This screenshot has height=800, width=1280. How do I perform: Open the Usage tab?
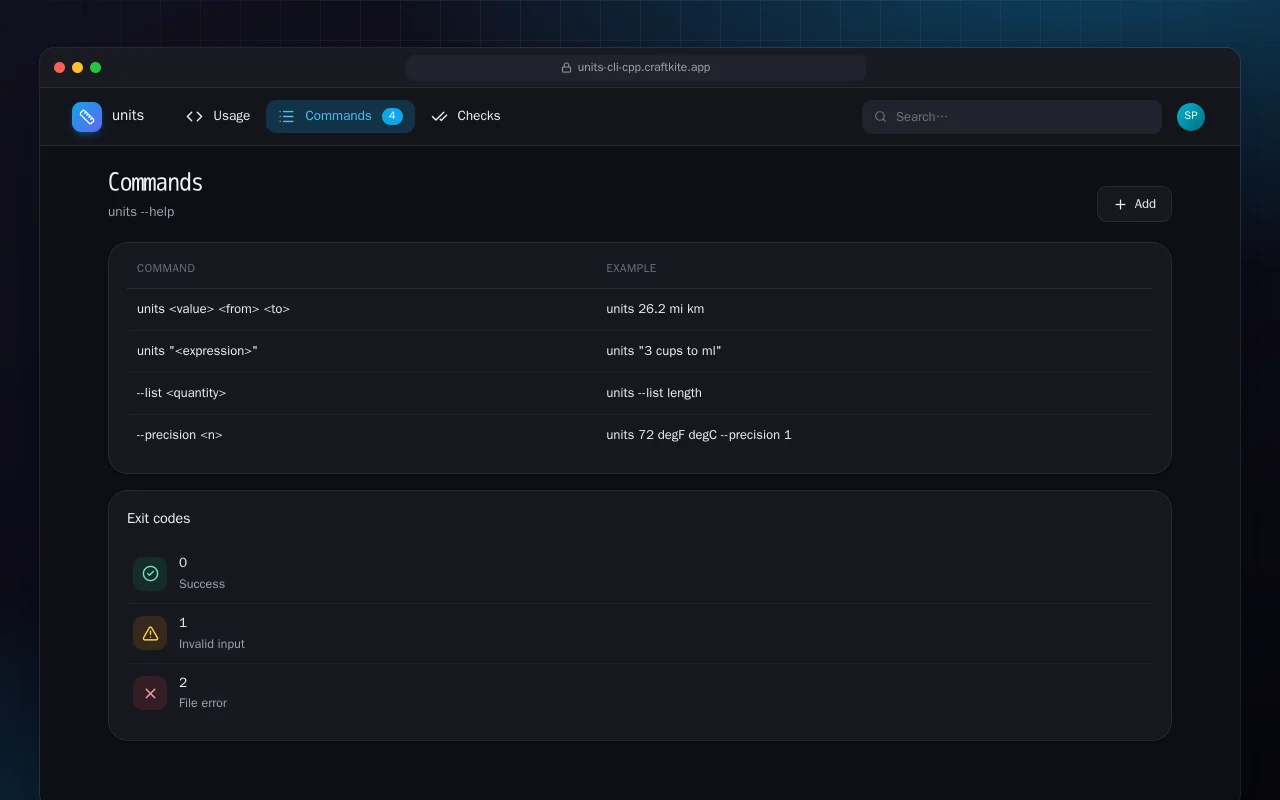click(x=218, y=116)
